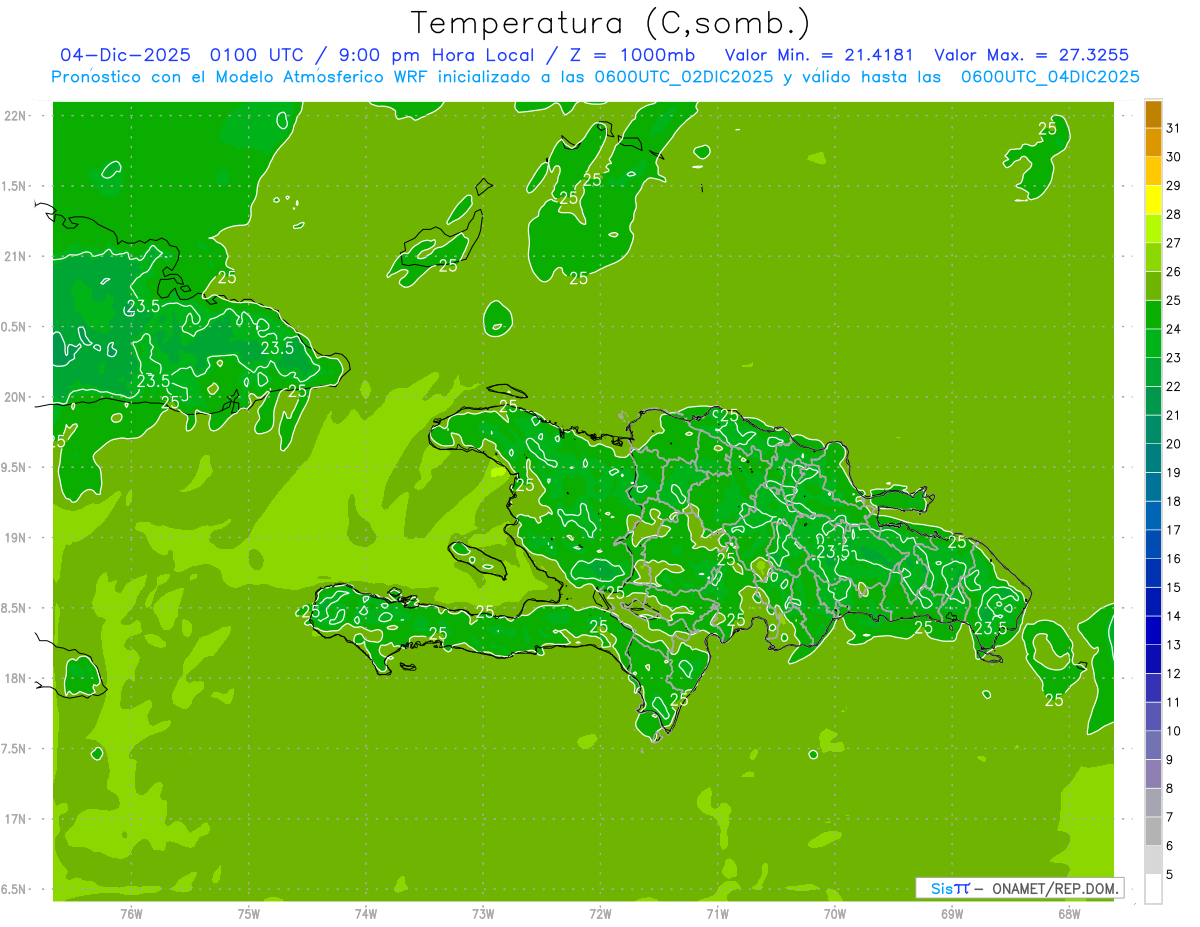The width and height of the screenshot is (1200, 927).
Task: Click the '76W' longitude axis label
Action: click(131, 913)
